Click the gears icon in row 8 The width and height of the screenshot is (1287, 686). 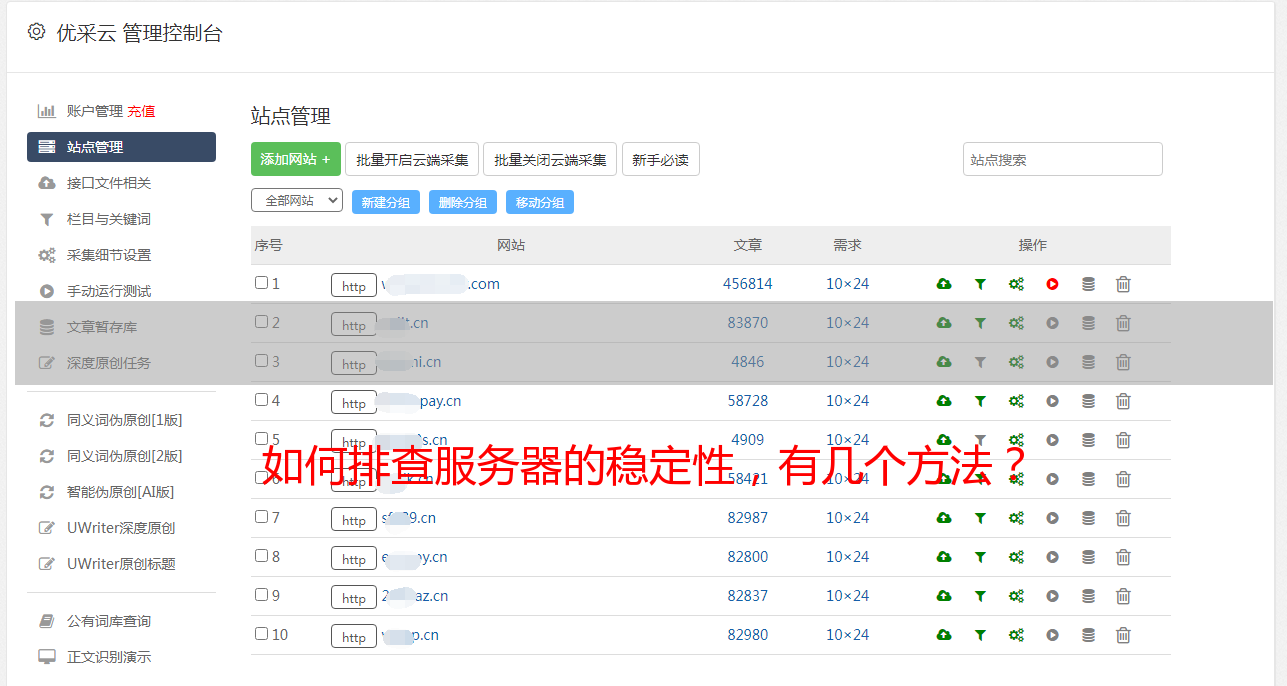pos(1016,557)
